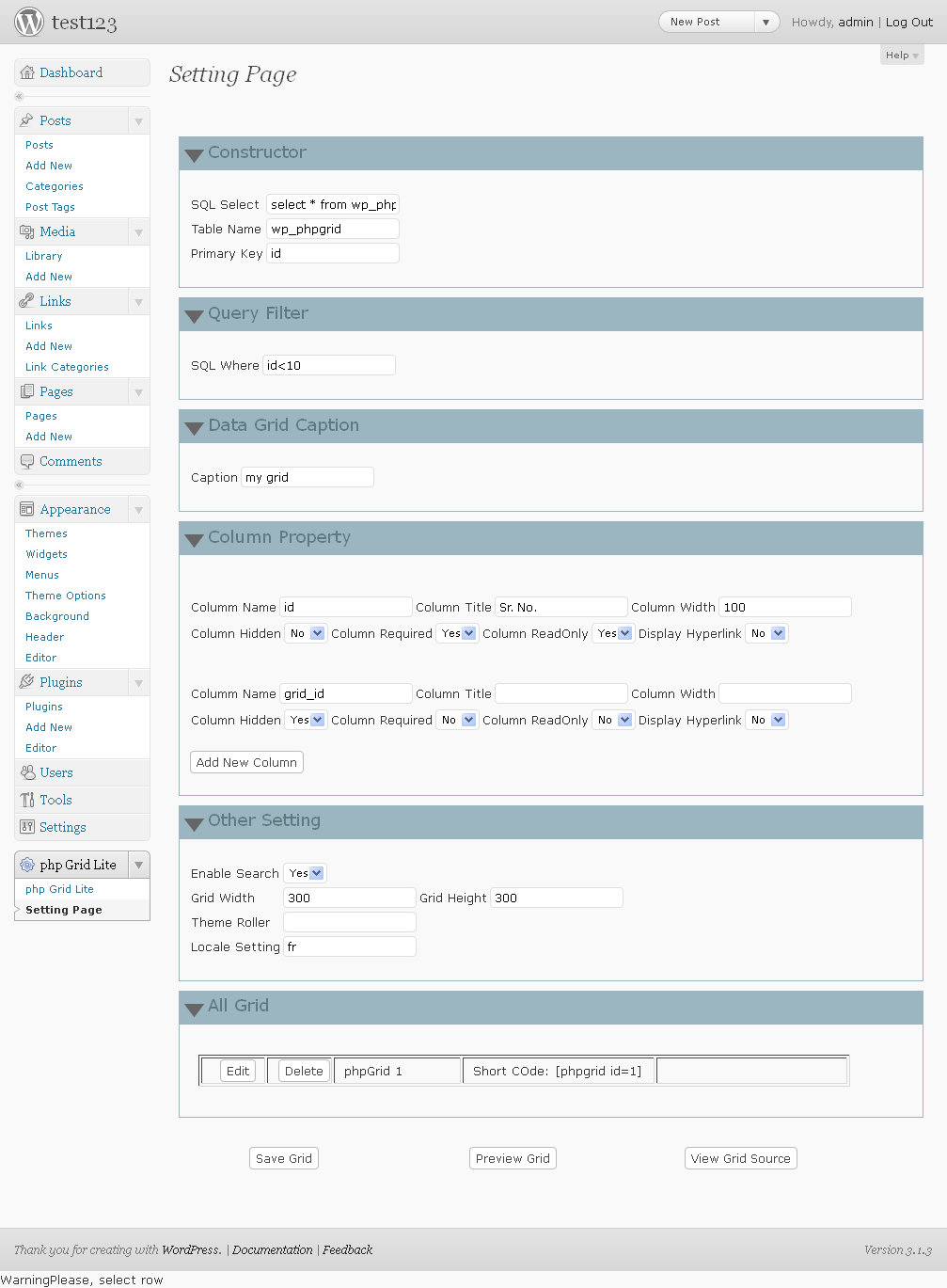947x1288 pixels.
Task: Click Add New Column button
Action: 246,762
